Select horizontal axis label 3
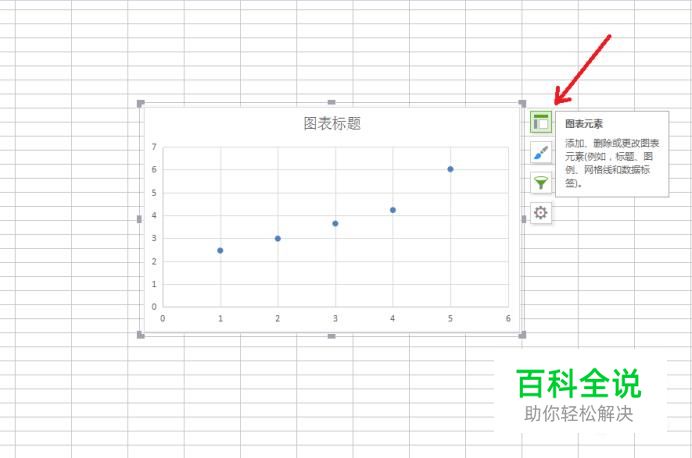The image size is (692, 458). (x=335, y=318)
